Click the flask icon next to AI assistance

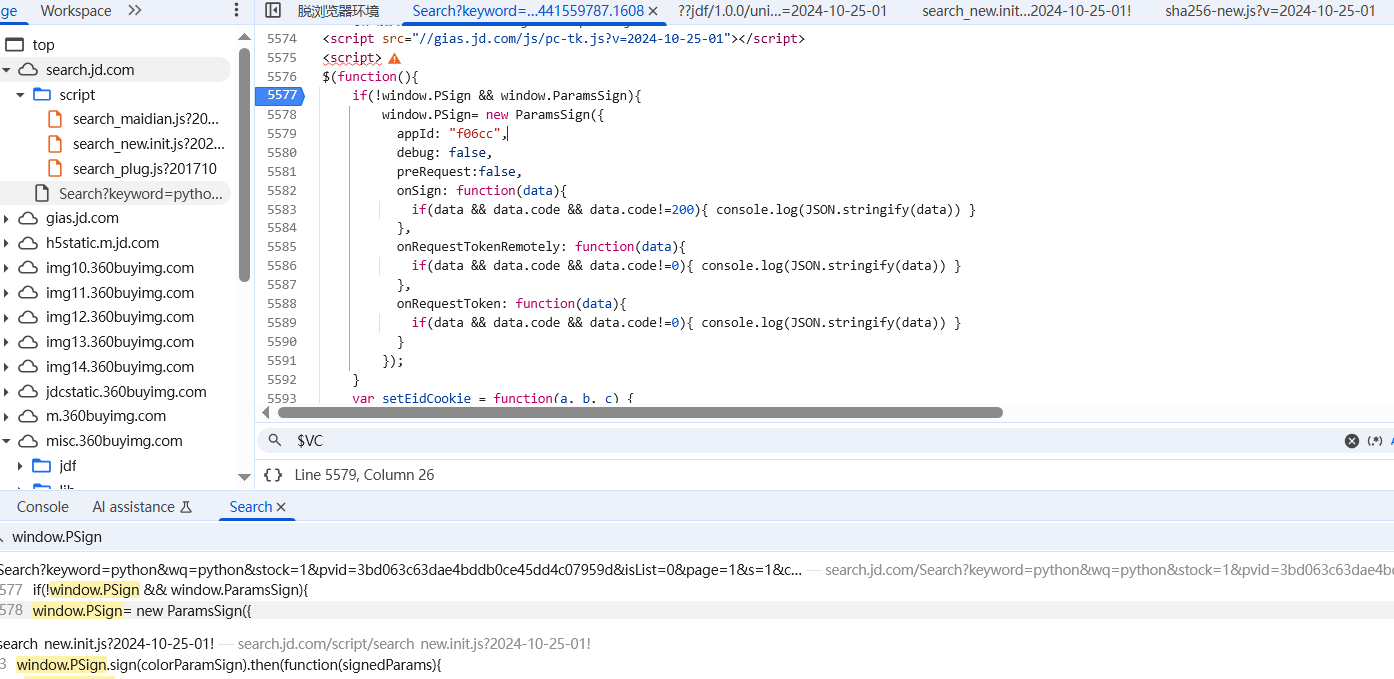click(185, 507)
